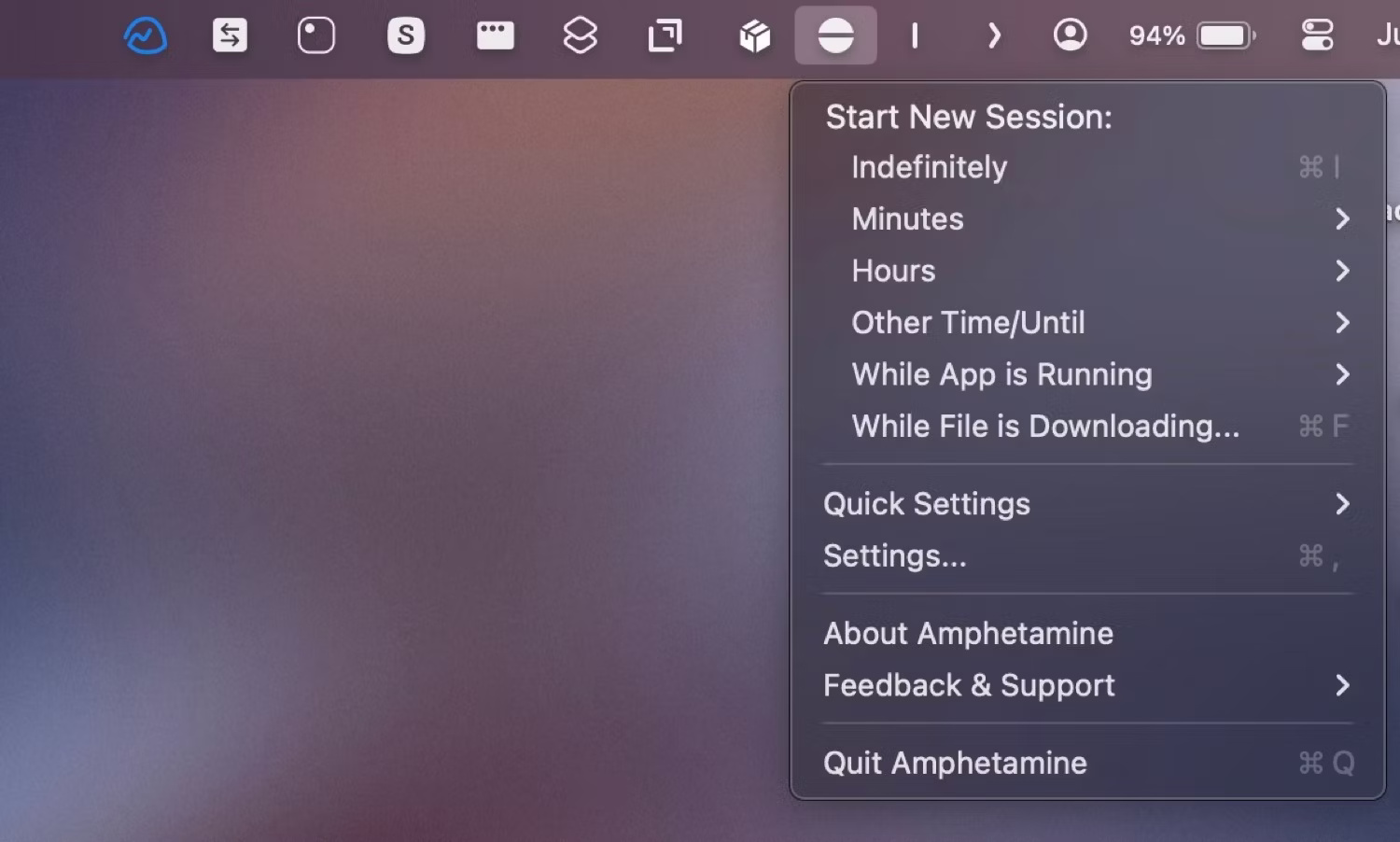
Task: Click the transfer arrows menu bar icon
Action: click(x=230, y=35)
